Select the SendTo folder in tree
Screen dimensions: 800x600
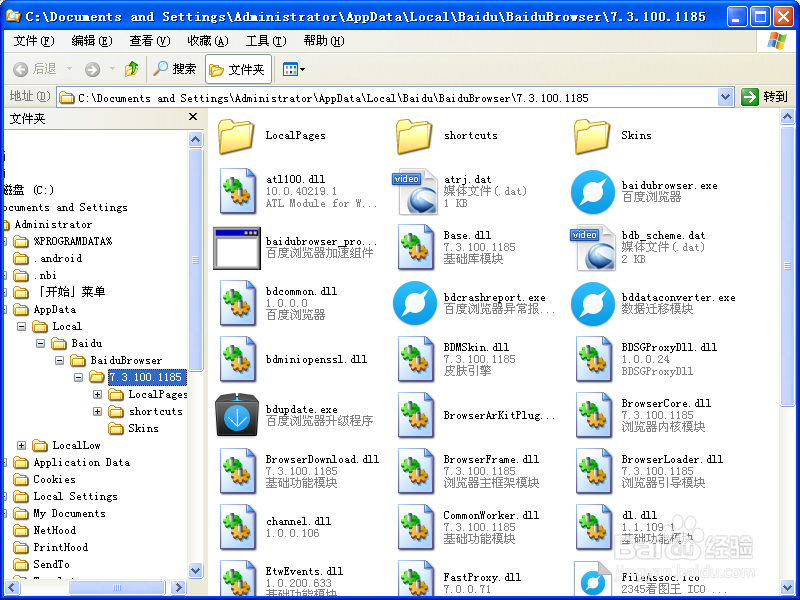pyautogui.click(x=51, y=564)
